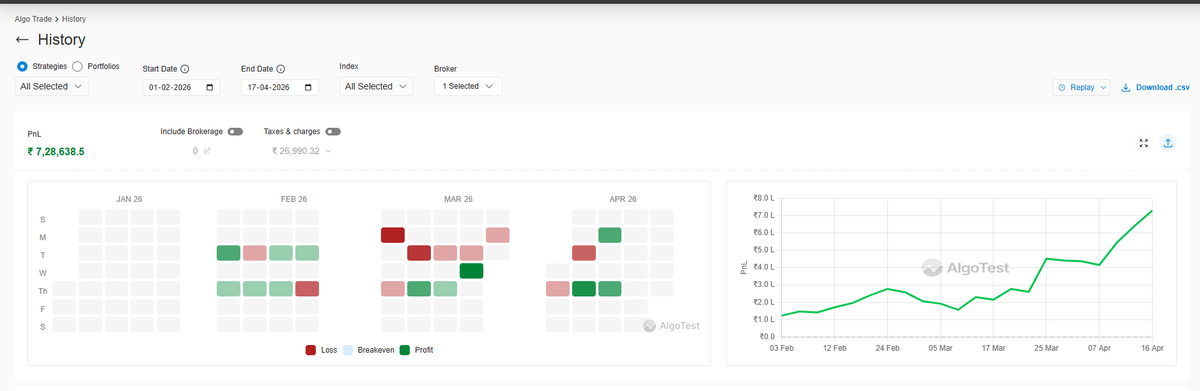This screenshot has height=391, width=1200.
Task: Click the red Tuesday cell in APR 26
Action: pyautogui.click(x=584, y=253)
